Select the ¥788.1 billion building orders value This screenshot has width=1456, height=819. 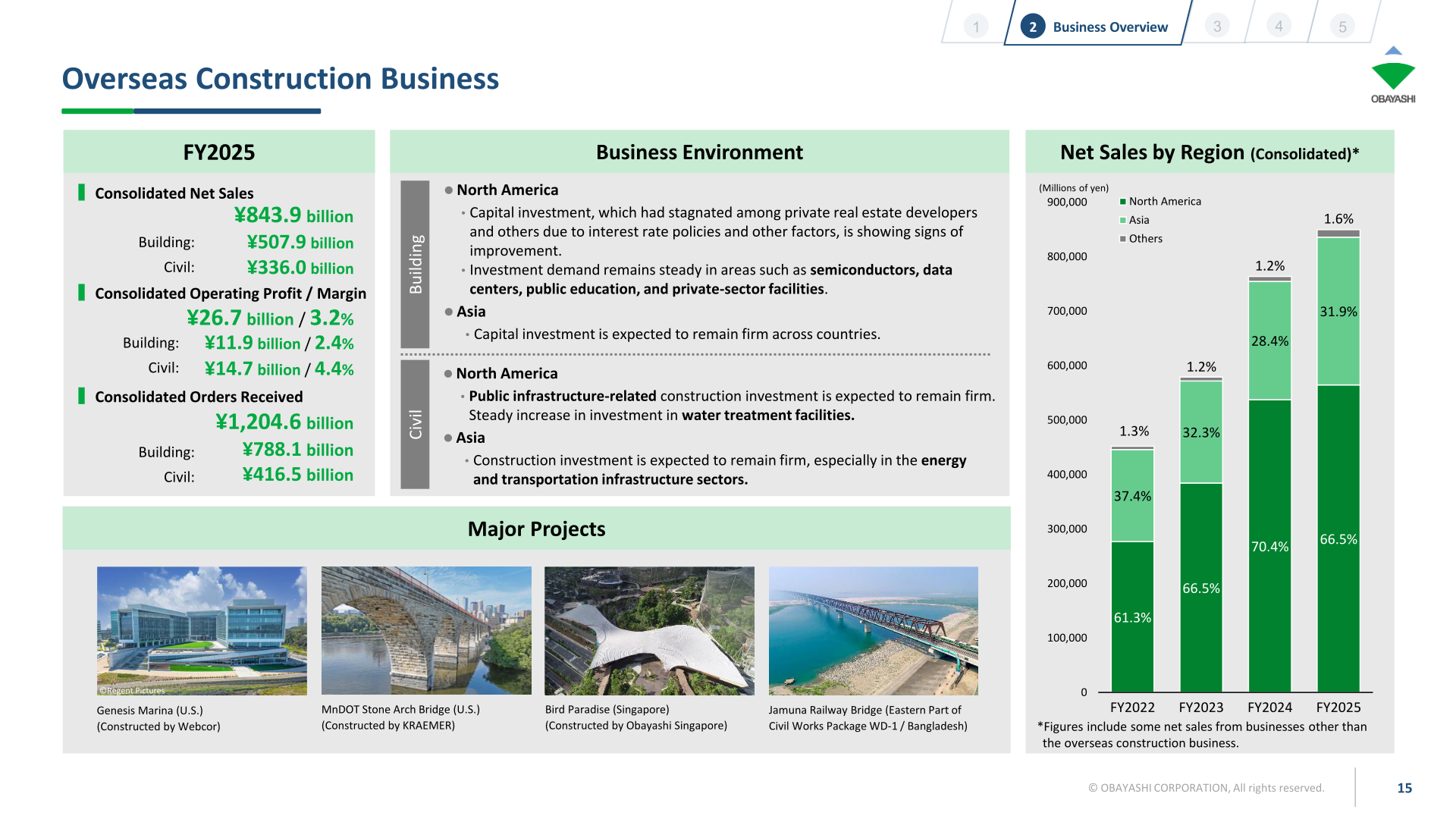point(298,450)
